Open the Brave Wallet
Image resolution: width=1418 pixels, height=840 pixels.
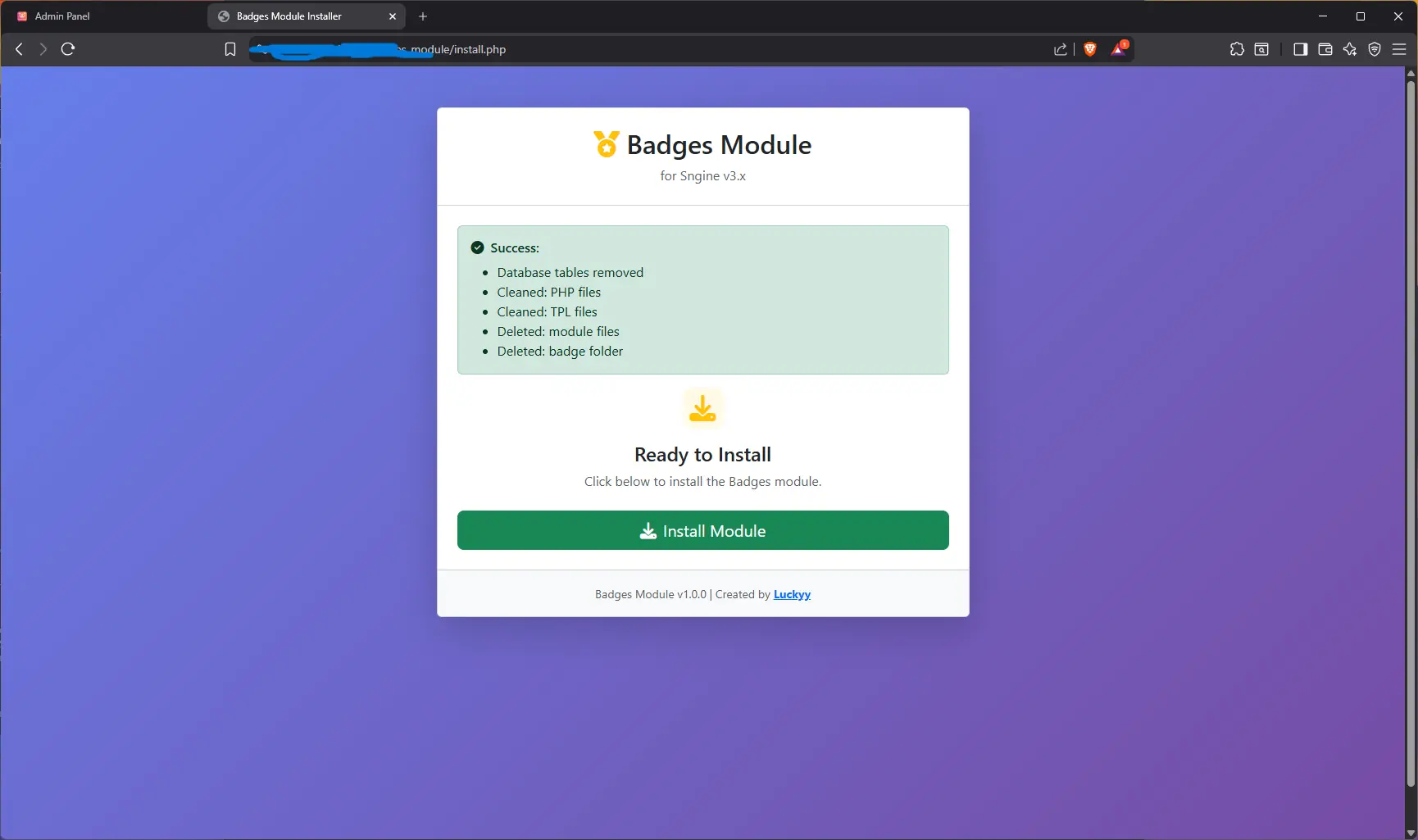tap(1325, 49)
